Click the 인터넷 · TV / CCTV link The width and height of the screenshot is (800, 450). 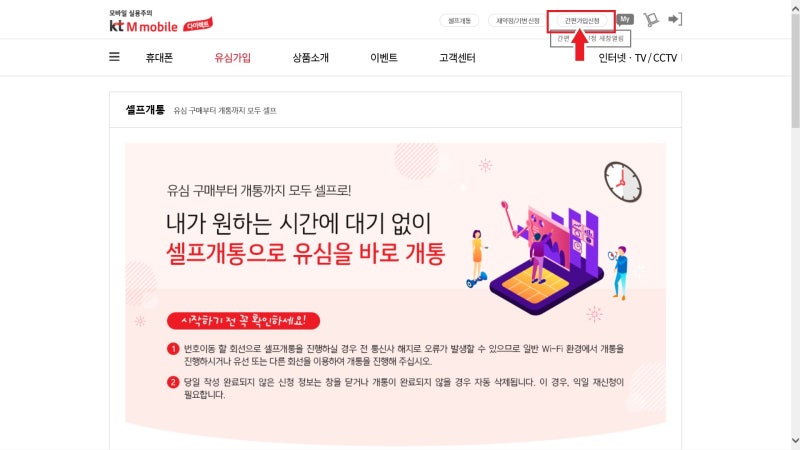pos(638,58)
